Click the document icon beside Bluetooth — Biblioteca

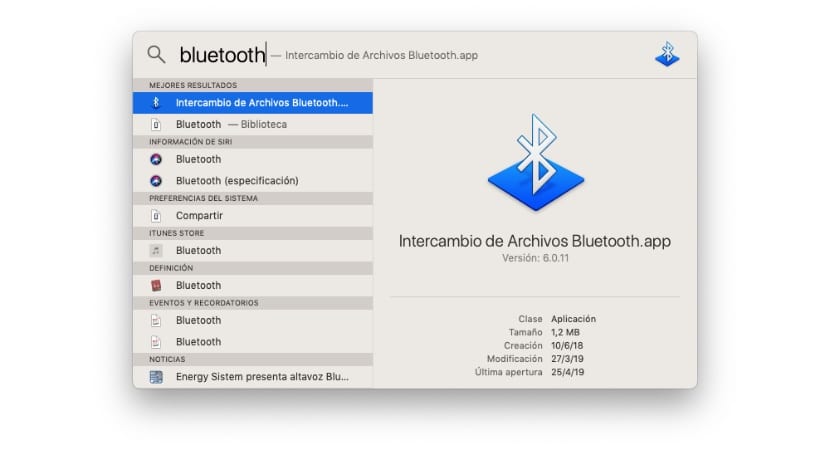pyautogui.click(x=155, y=124)
